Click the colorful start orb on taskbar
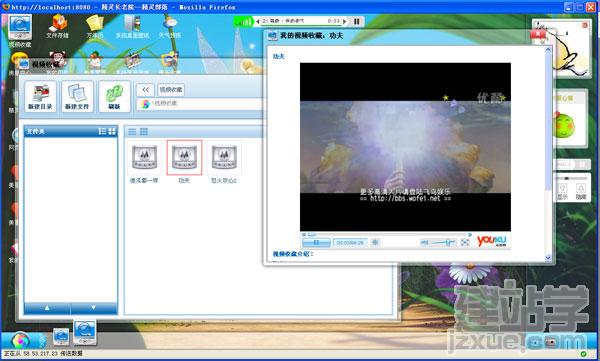Viewport: 600px width, 361px height. (20, 340)
